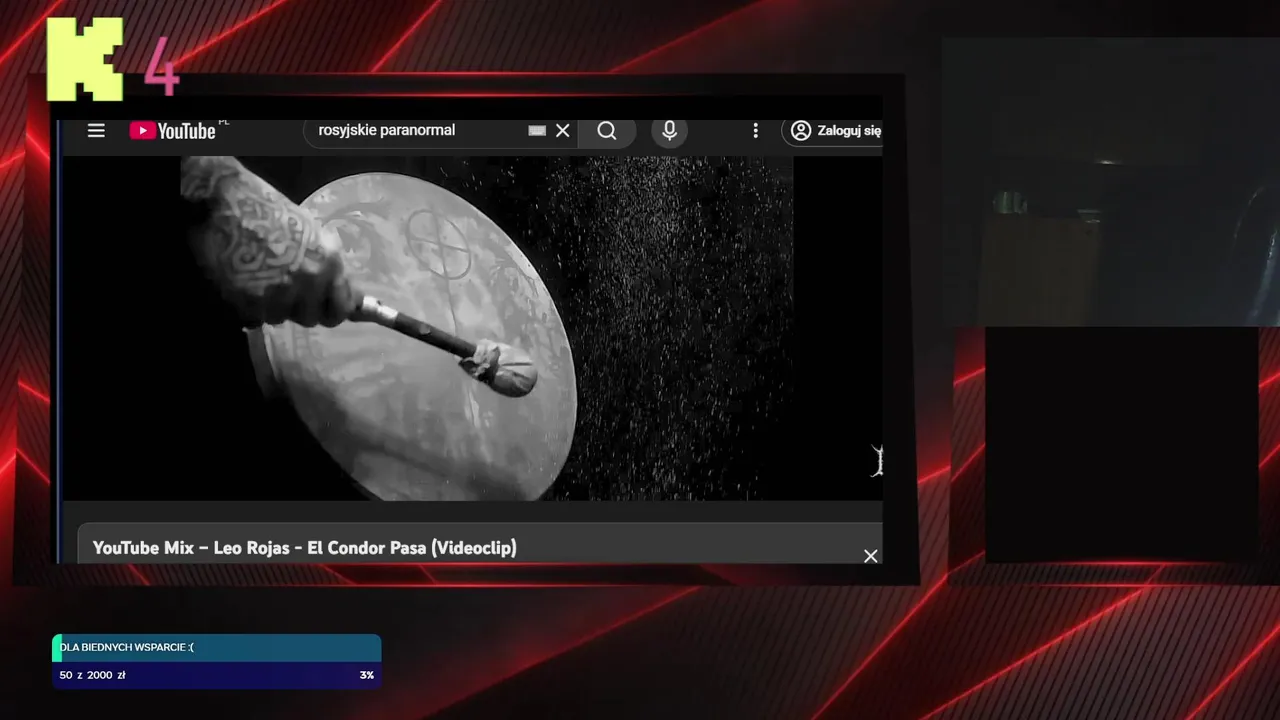
Task: Start voice search with the microphone
Action: tap(669, 130)
